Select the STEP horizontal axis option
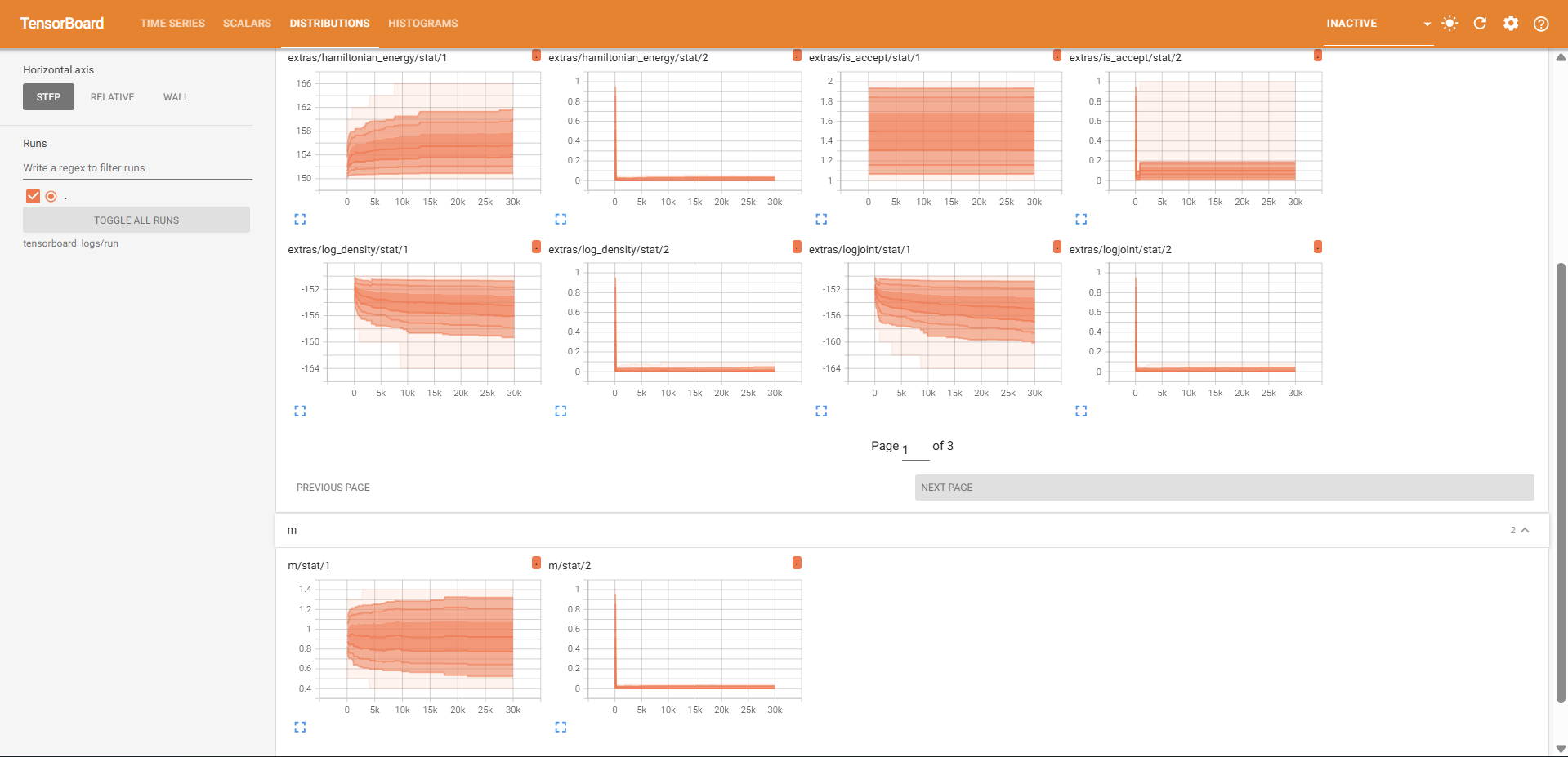1568x757 pixels. coord(48,96)
